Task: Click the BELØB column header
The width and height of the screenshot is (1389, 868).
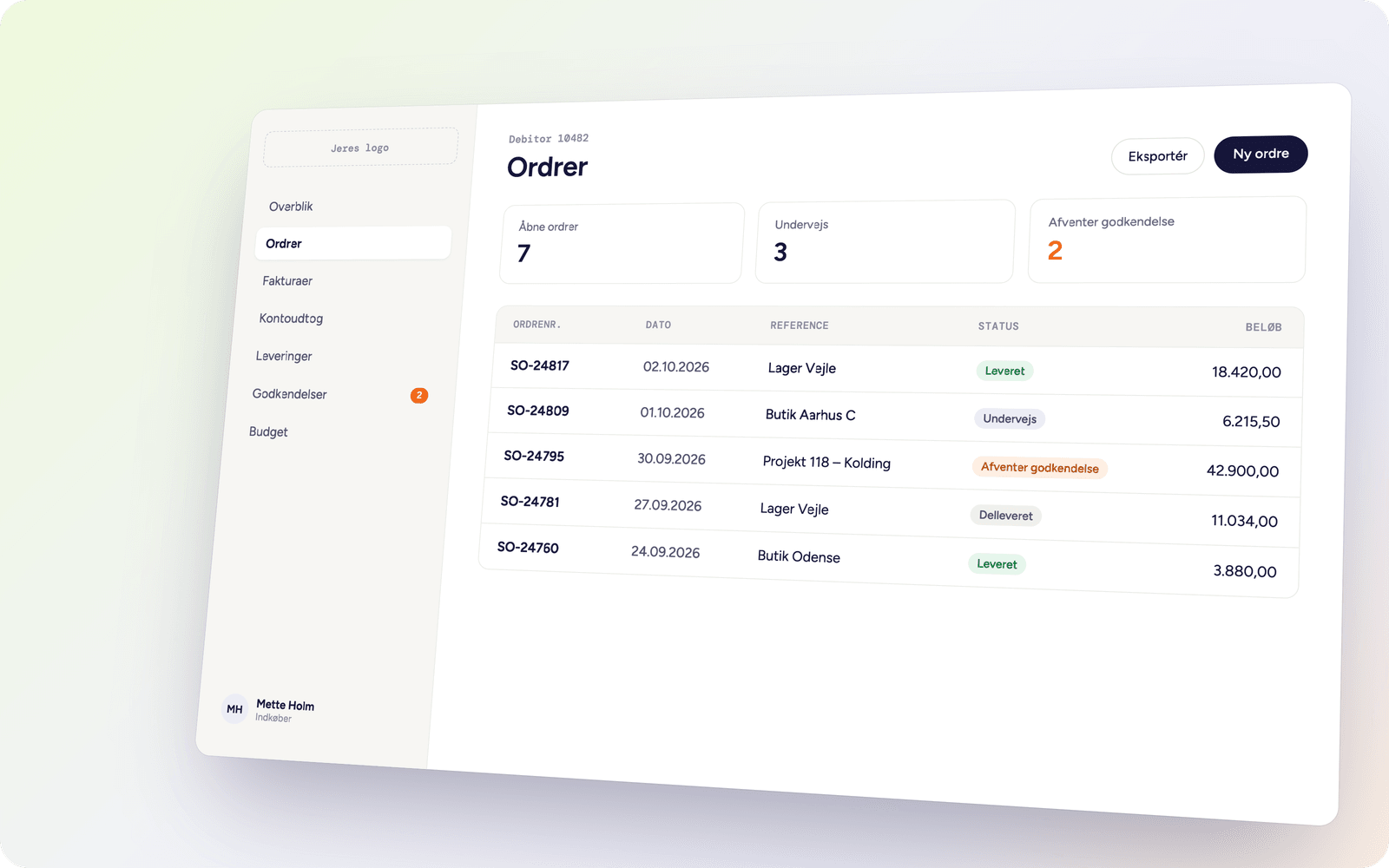Action: 1263,327
